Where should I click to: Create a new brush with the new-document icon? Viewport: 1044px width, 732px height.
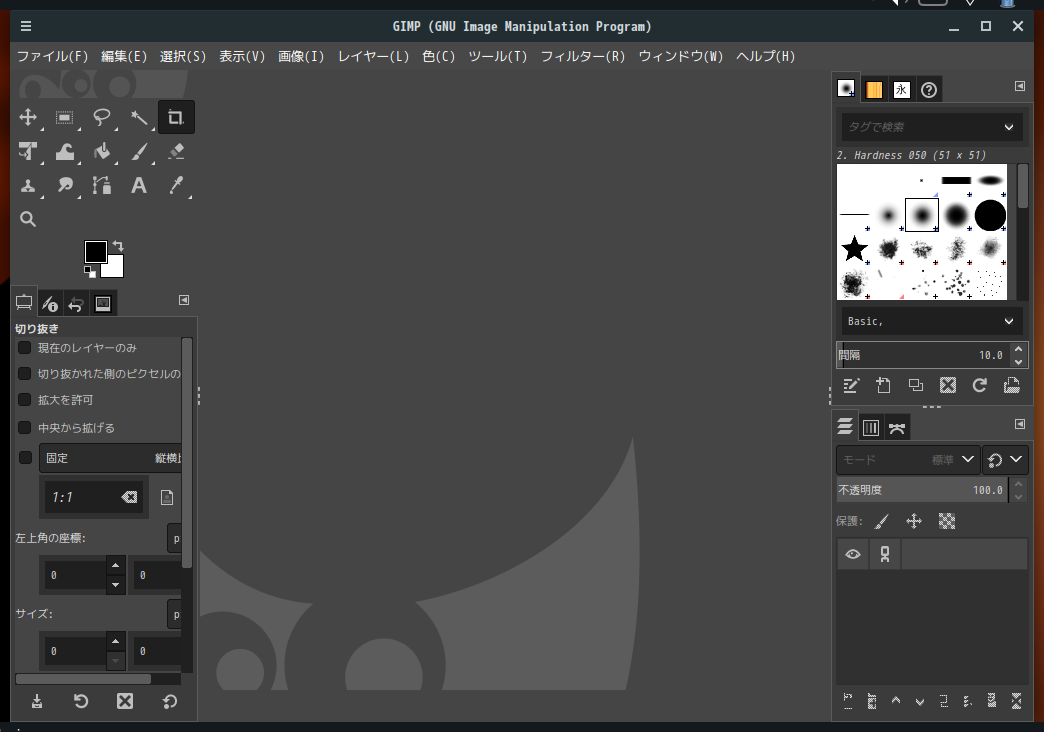coord(883,385)
